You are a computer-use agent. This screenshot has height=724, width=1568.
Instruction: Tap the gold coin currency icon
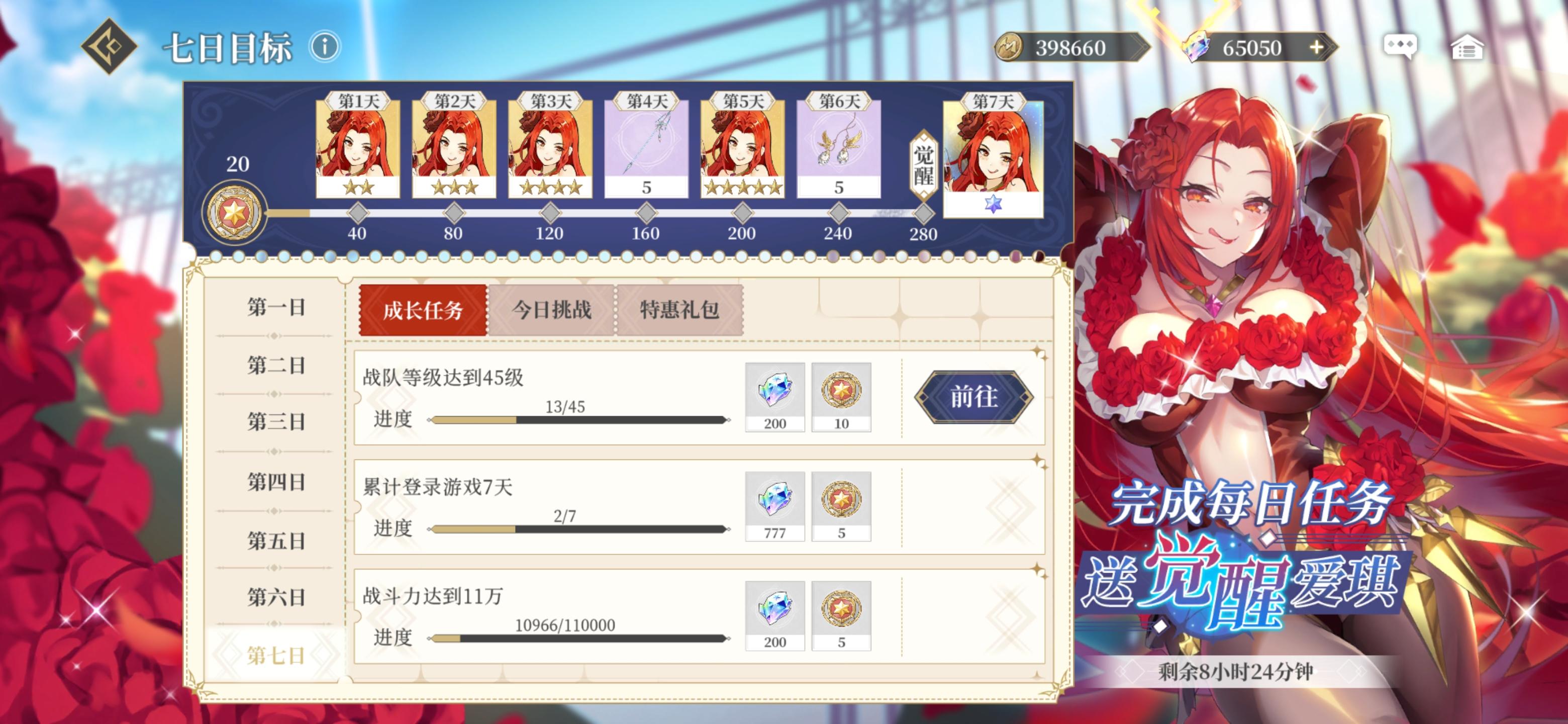pos(1010,47)
